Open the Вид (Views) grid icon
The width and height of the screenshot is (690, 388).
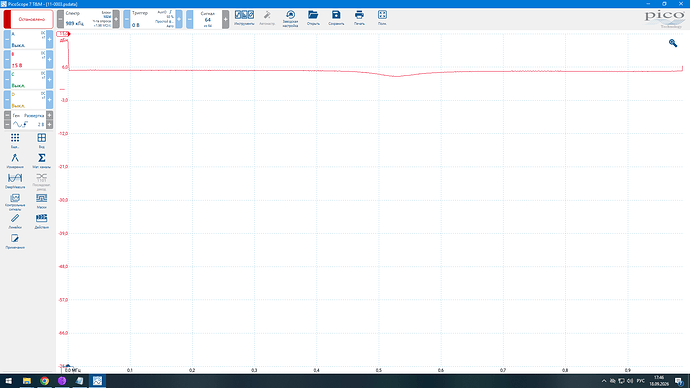(41, 140)
